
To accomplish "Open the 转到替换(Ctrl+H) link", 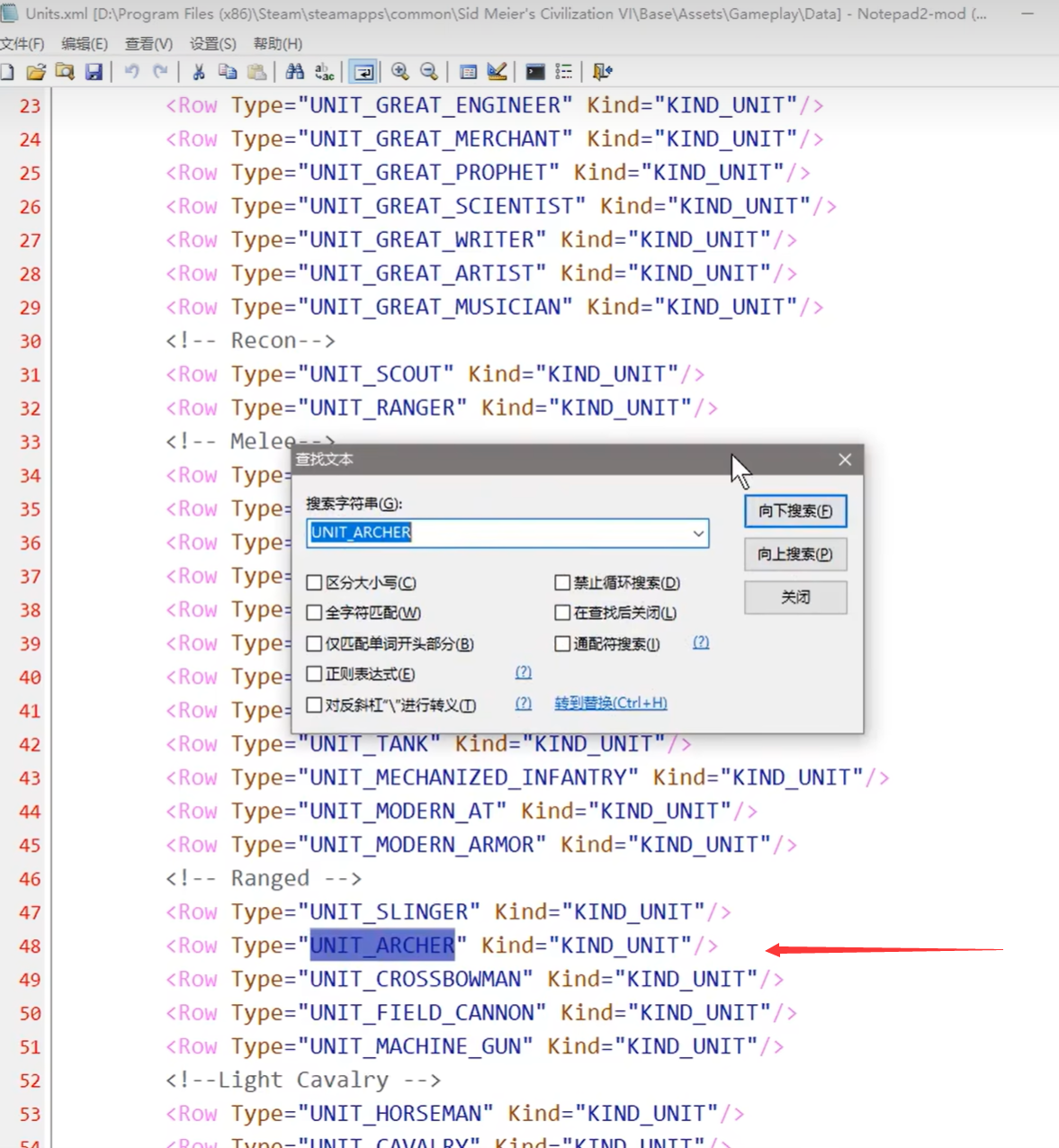I will click(611, 703).
